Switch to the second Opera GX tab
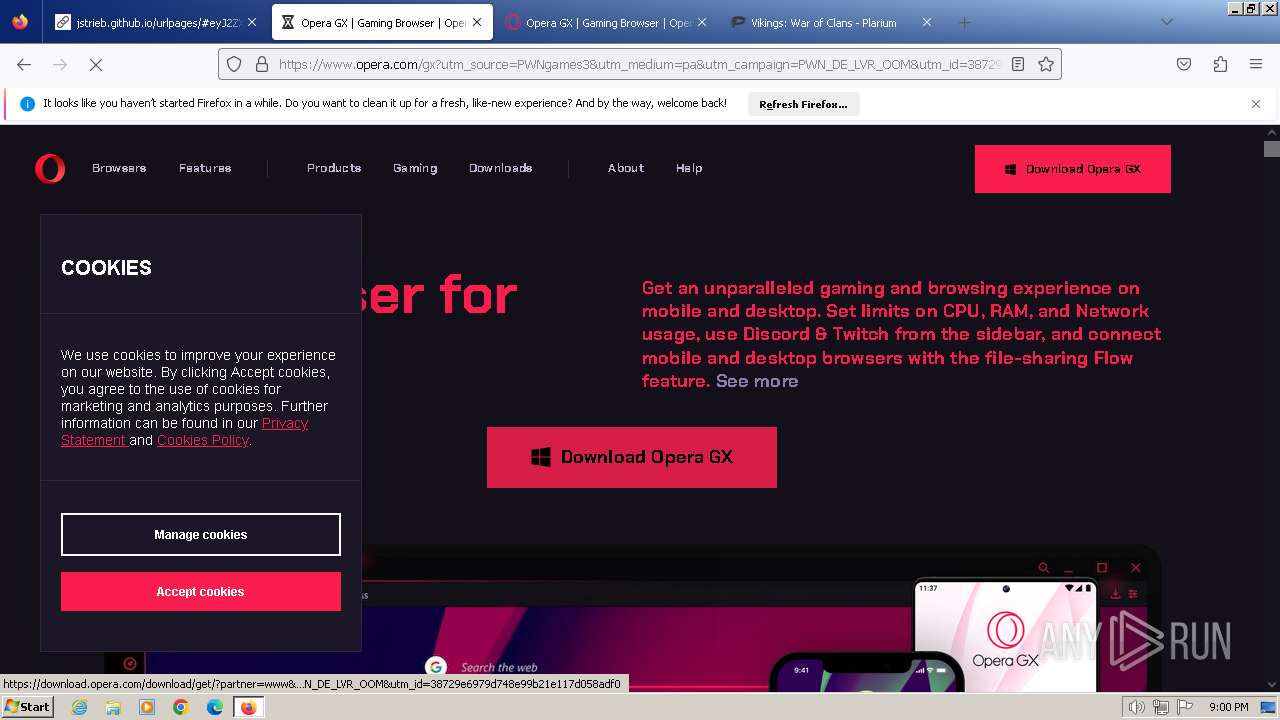The width and height of the screenshot is (1280, 720). (x=609, y=22)
